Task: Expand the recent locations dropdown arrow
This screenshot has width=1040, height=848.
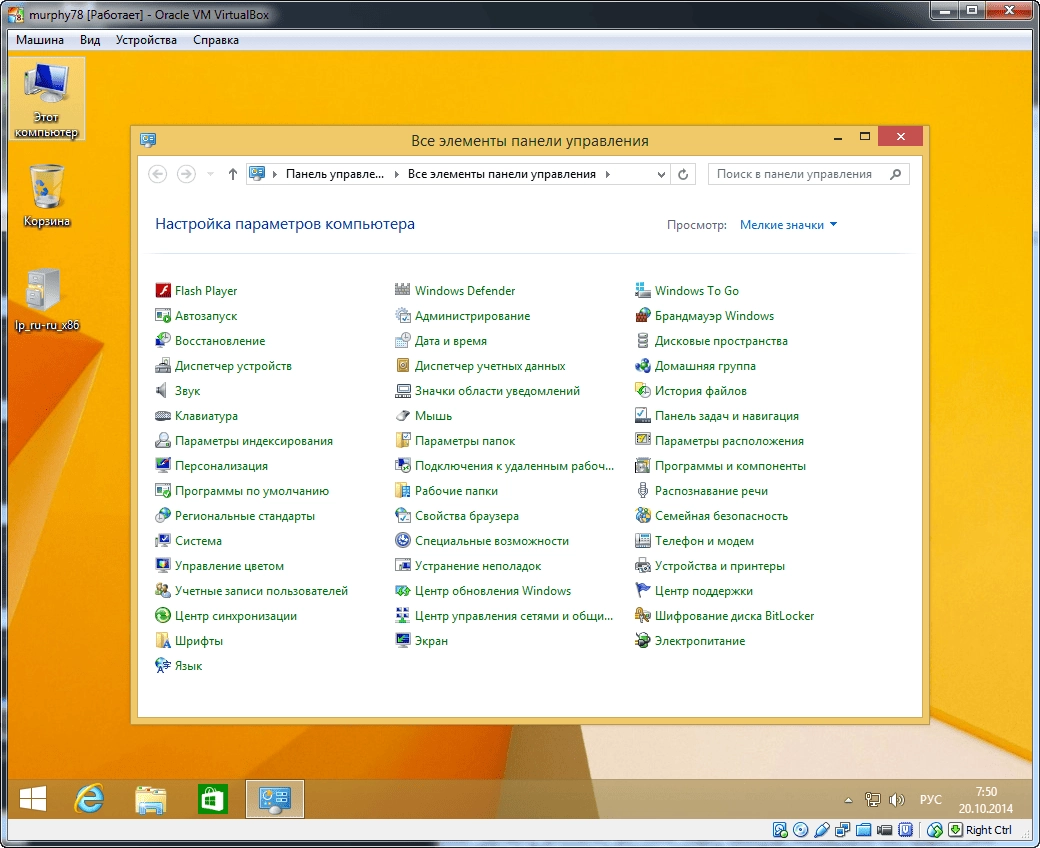Action: click(x=210, y=174)
